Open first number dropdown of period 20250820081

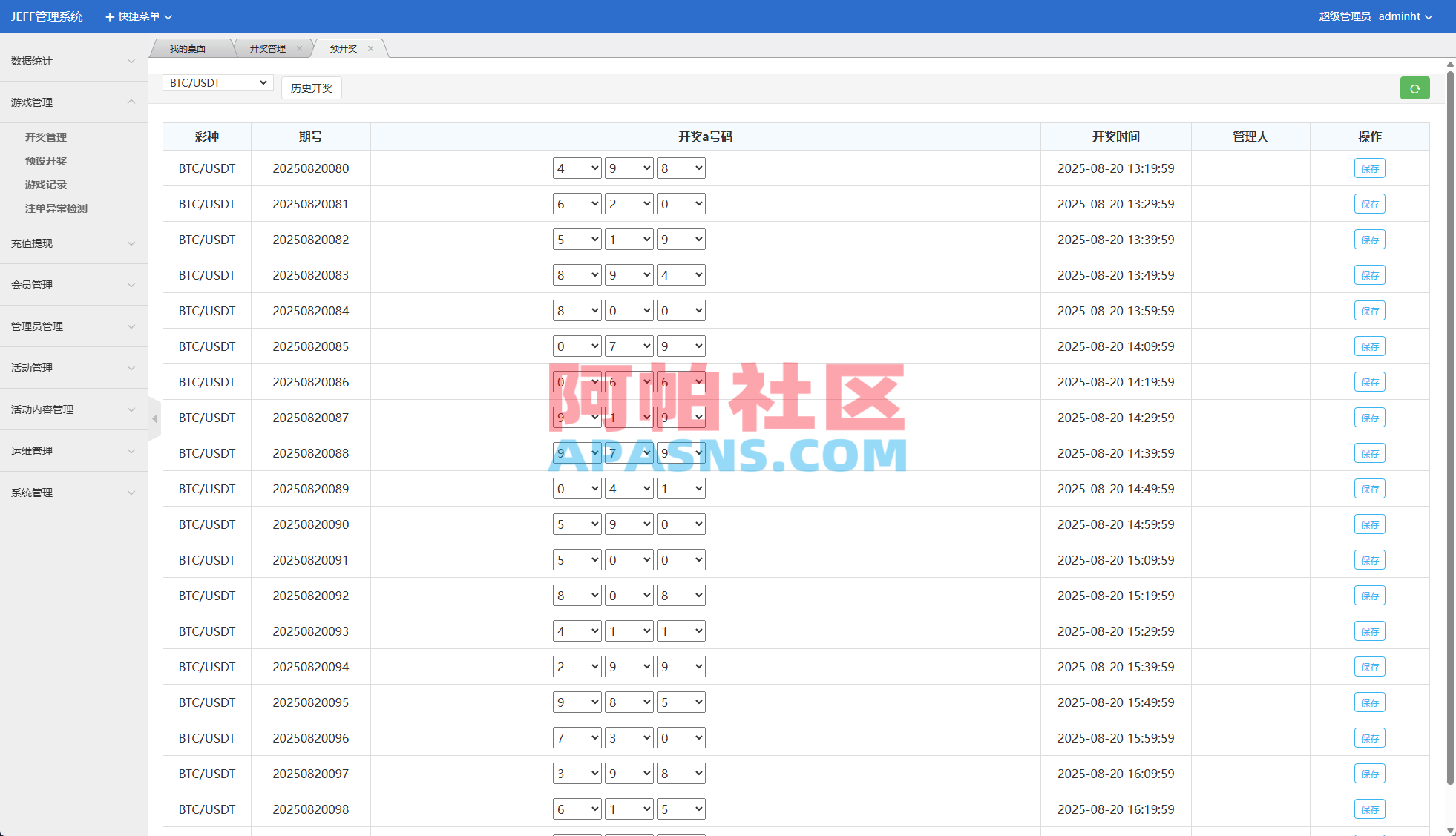[x=577, y=203]
